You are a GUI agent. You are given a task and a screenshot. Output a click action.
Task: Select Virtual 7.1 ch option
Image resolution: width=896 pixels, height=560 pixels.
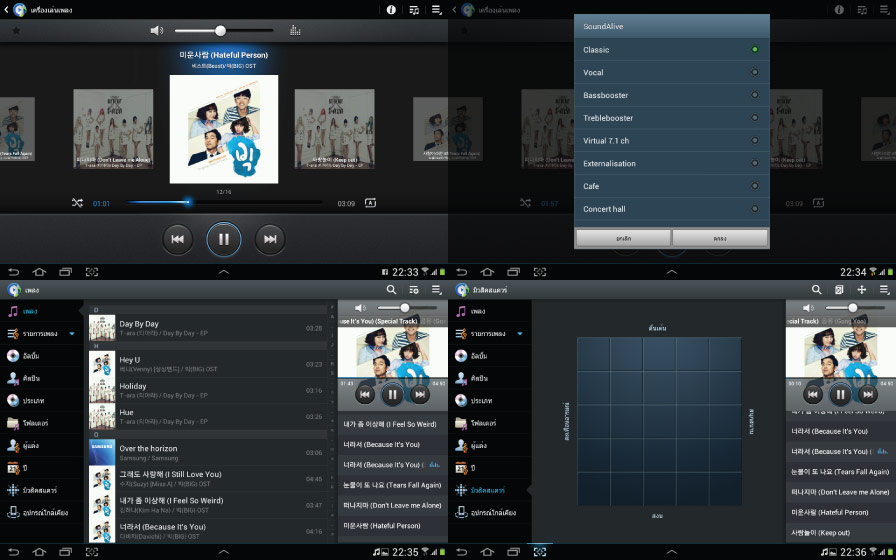click(x=671, y=141)
